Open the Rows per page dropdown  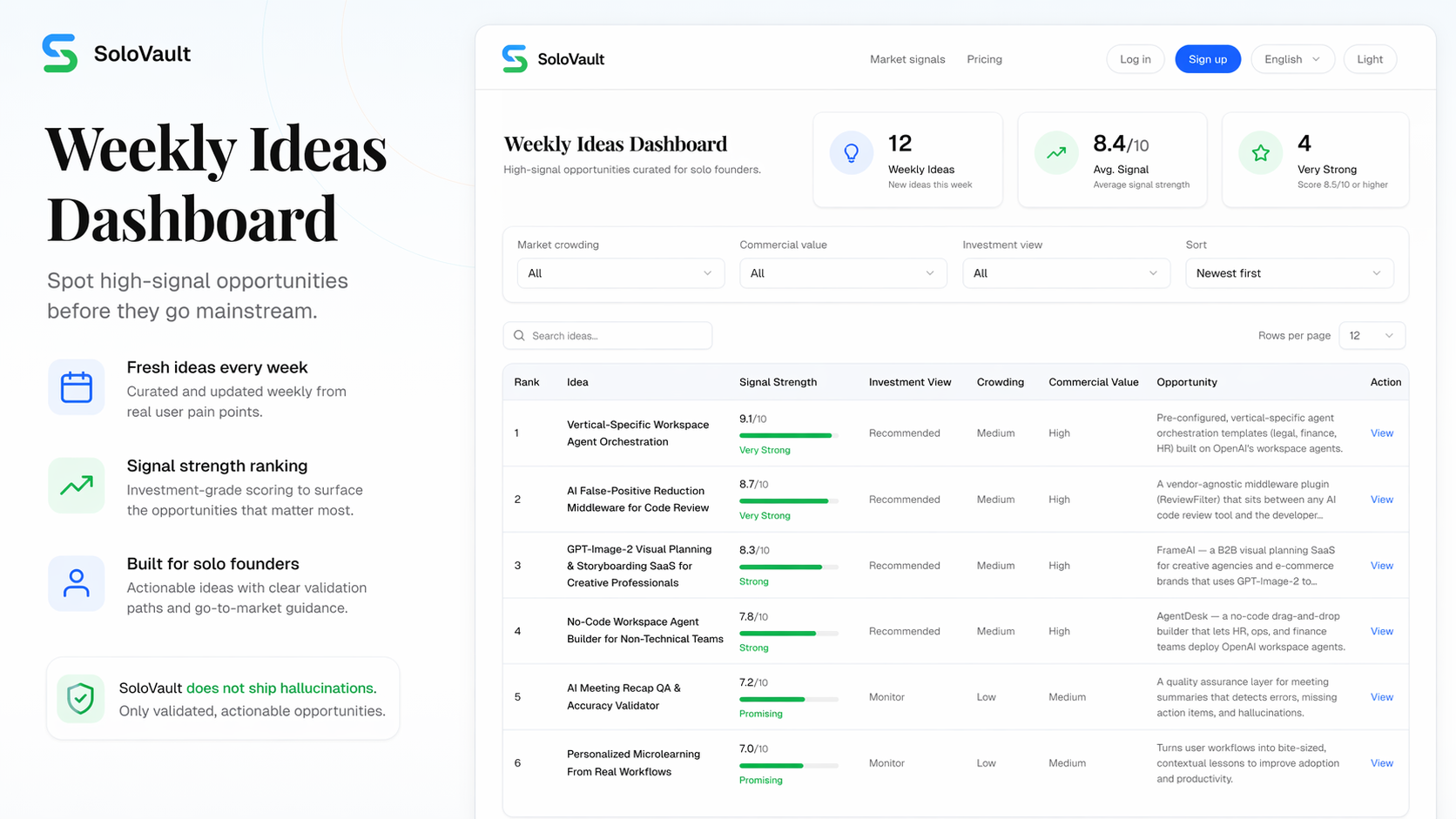[x=1372, y=336]
